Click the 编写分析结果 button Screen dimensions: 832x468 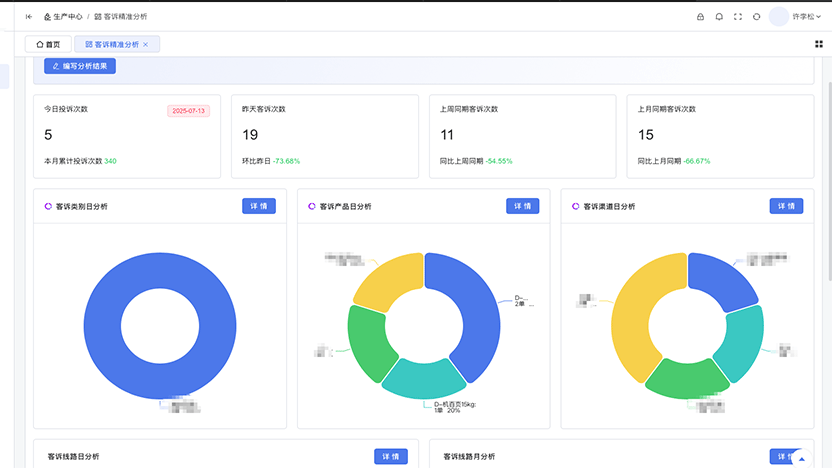[x=80, y=66]
